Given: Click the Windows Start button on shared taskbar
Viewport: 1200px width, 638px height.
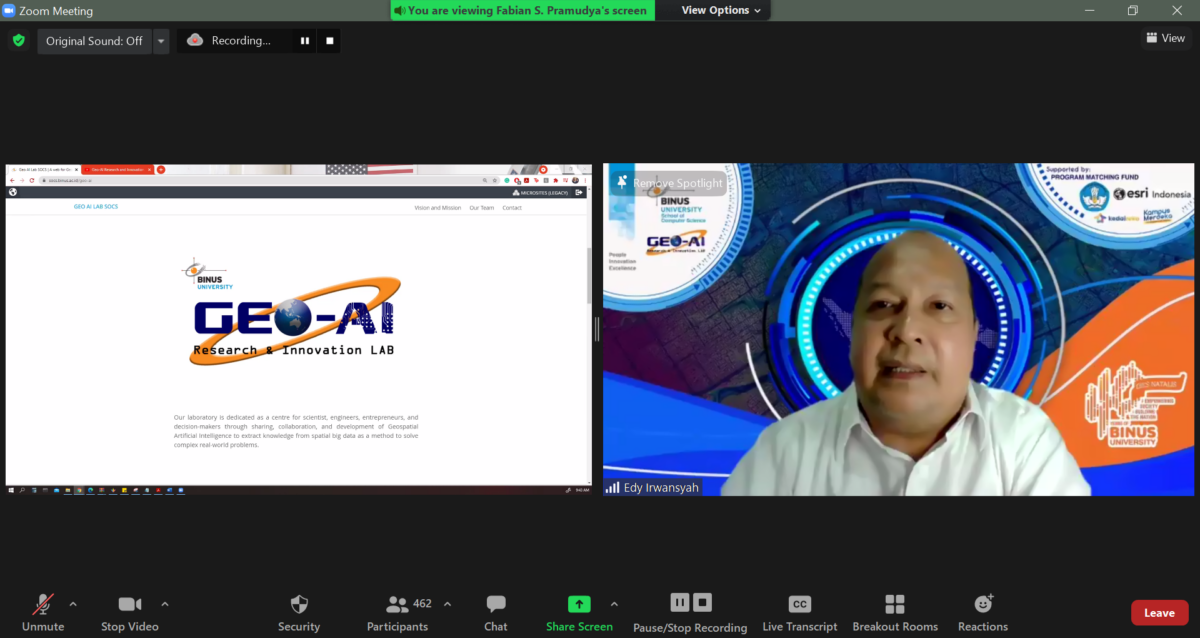Looking at the screenshot, I should 11,490.
